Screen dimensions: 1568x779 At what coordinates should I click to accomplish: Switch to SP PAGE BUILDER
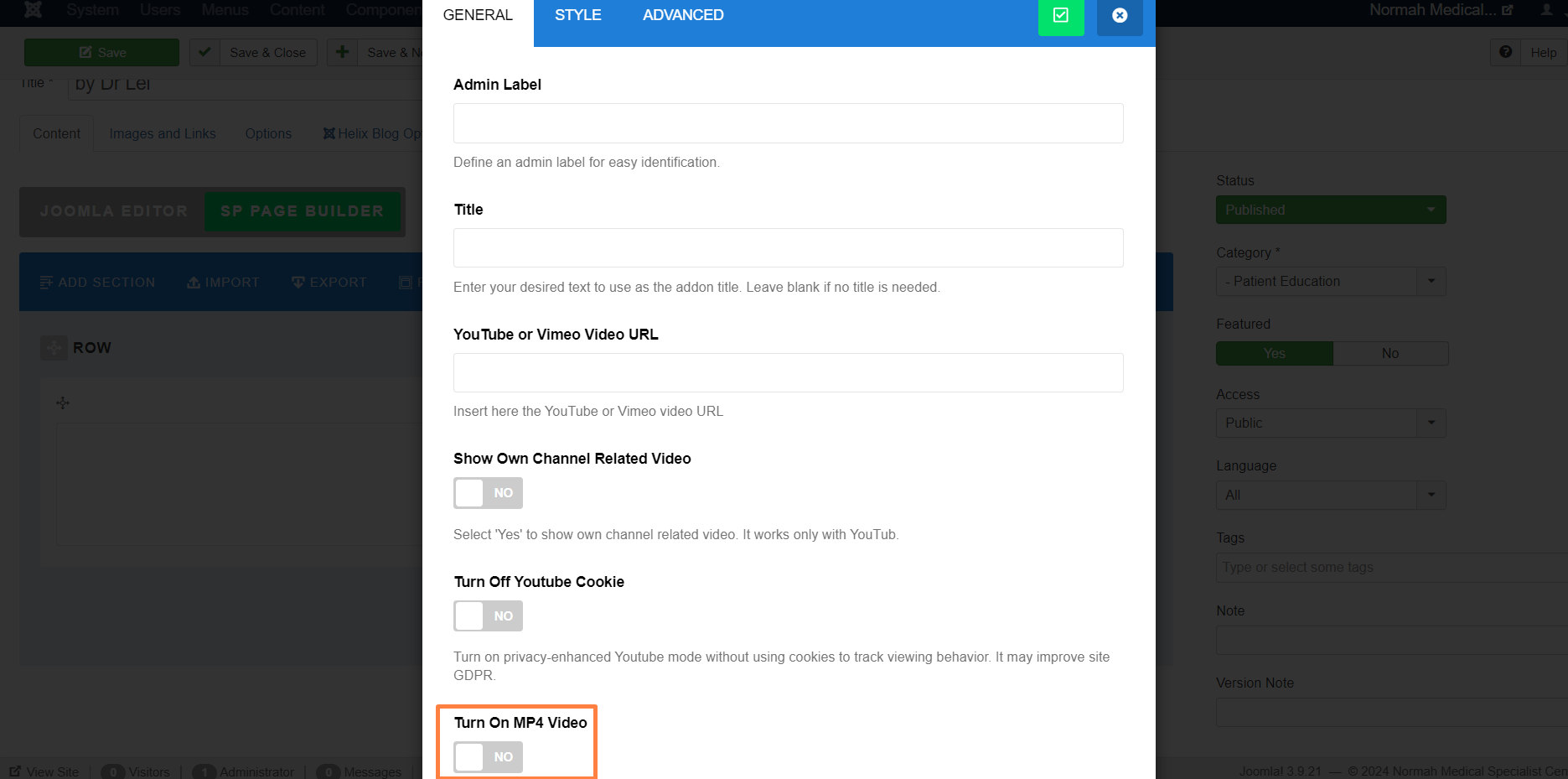pyautogui.click(x=302, y=211)
